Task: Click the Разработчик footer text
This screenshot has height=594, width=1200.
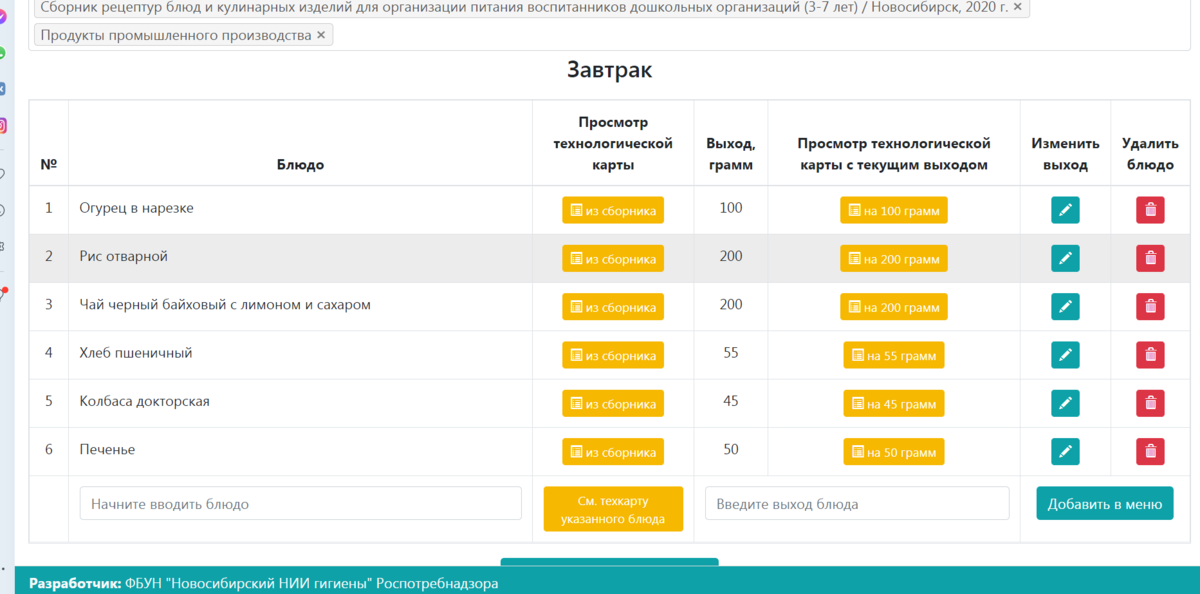Action: [x=263, y=583]
